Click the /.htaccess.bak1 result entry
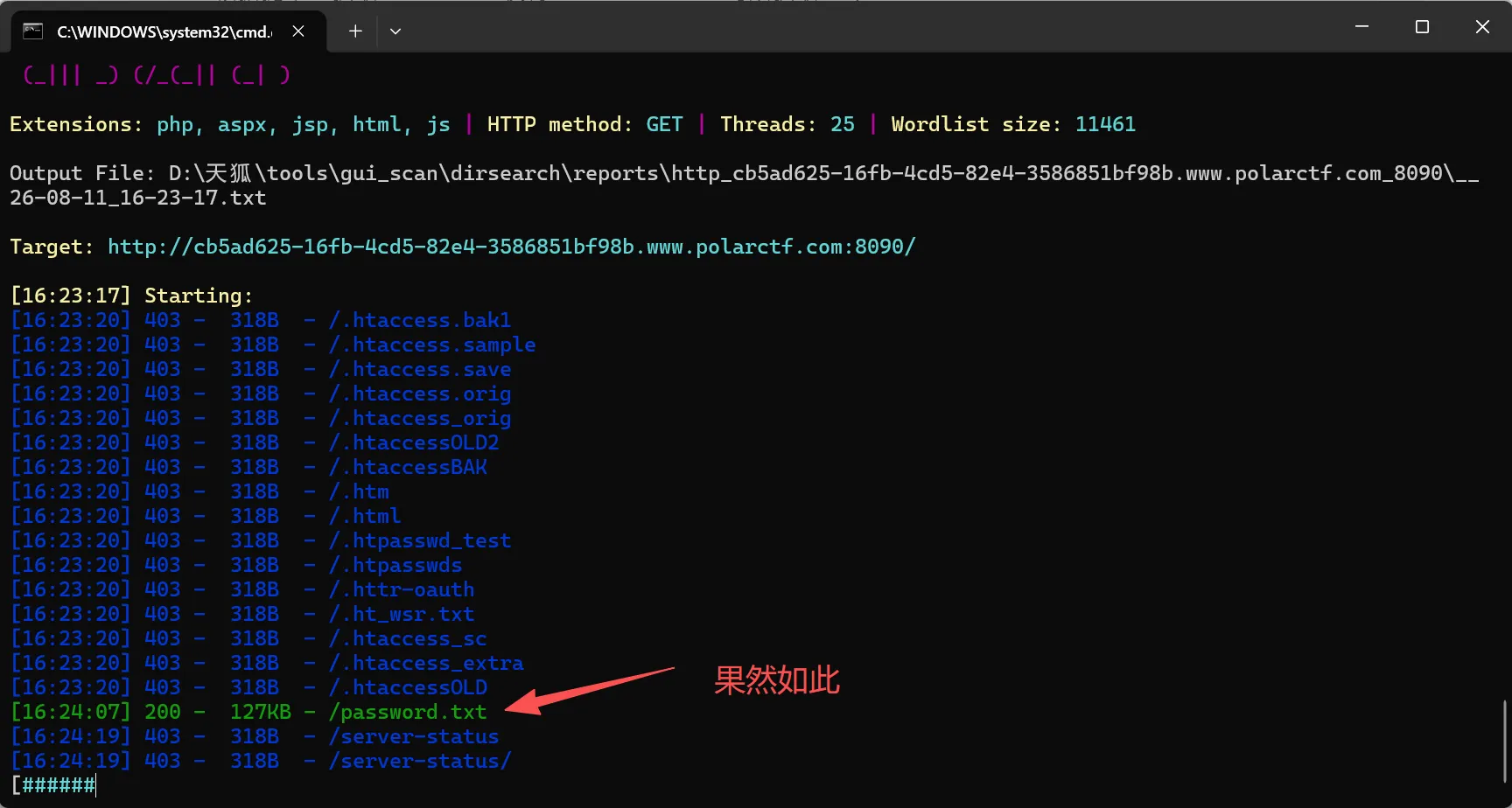1512x808 pixels. pyautogui.click(x=420, y=320)
